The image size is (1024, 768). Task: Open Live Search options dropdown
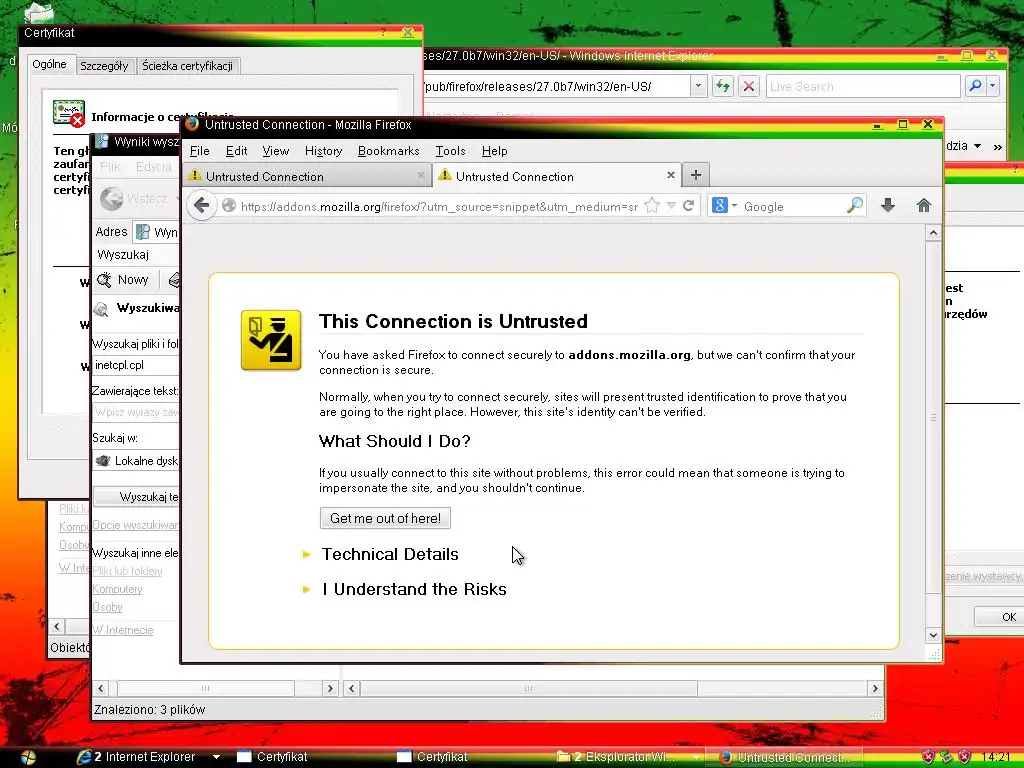coord(993,86)
